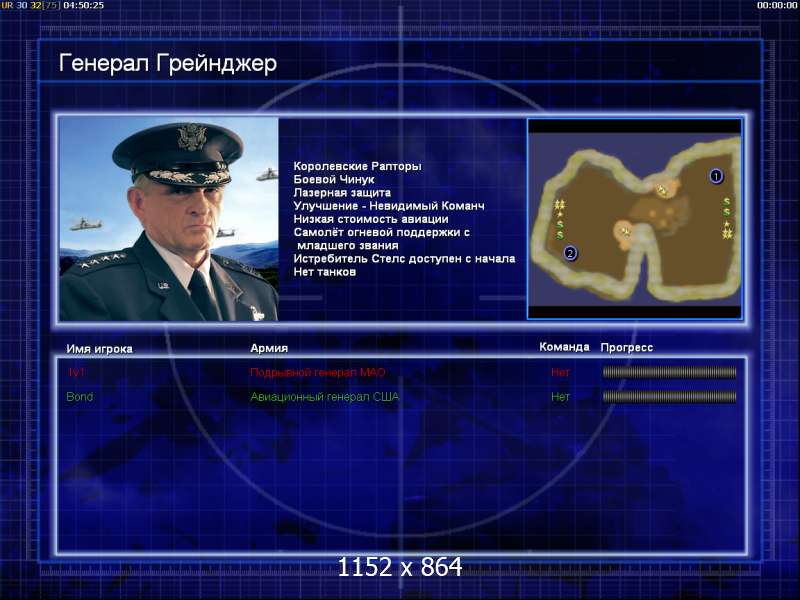This screenshot has width=800, height=600.
Task: Click start position marker 1 on minimap
Action: (716, 176)
